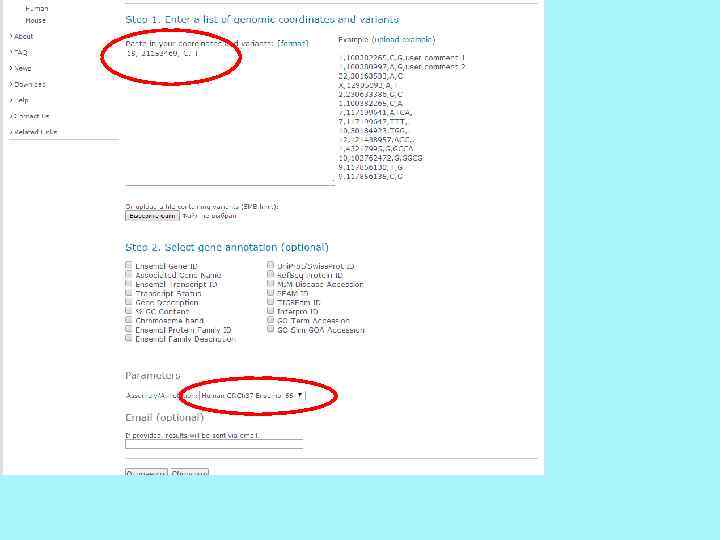The height and width of the screenshot is (540, 720).
Task: Click example line 10,102762472,G,GGCG
Action: pos(381,158)
